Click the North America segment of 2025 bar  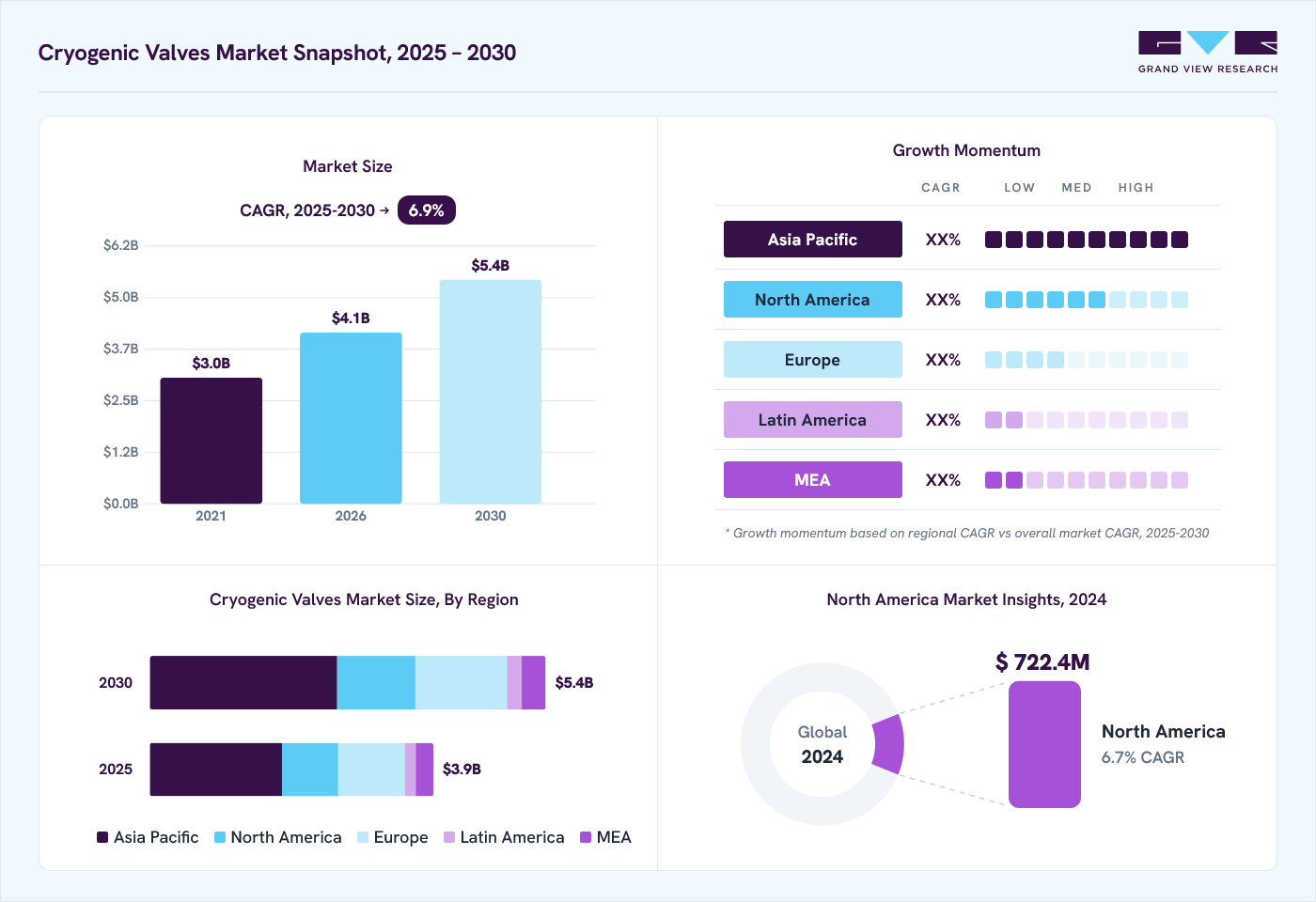tap(310, 770)
